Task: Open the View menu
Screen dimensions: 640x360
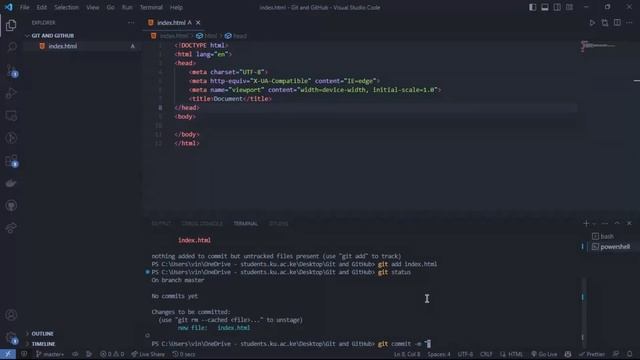Action: [93, 7]
